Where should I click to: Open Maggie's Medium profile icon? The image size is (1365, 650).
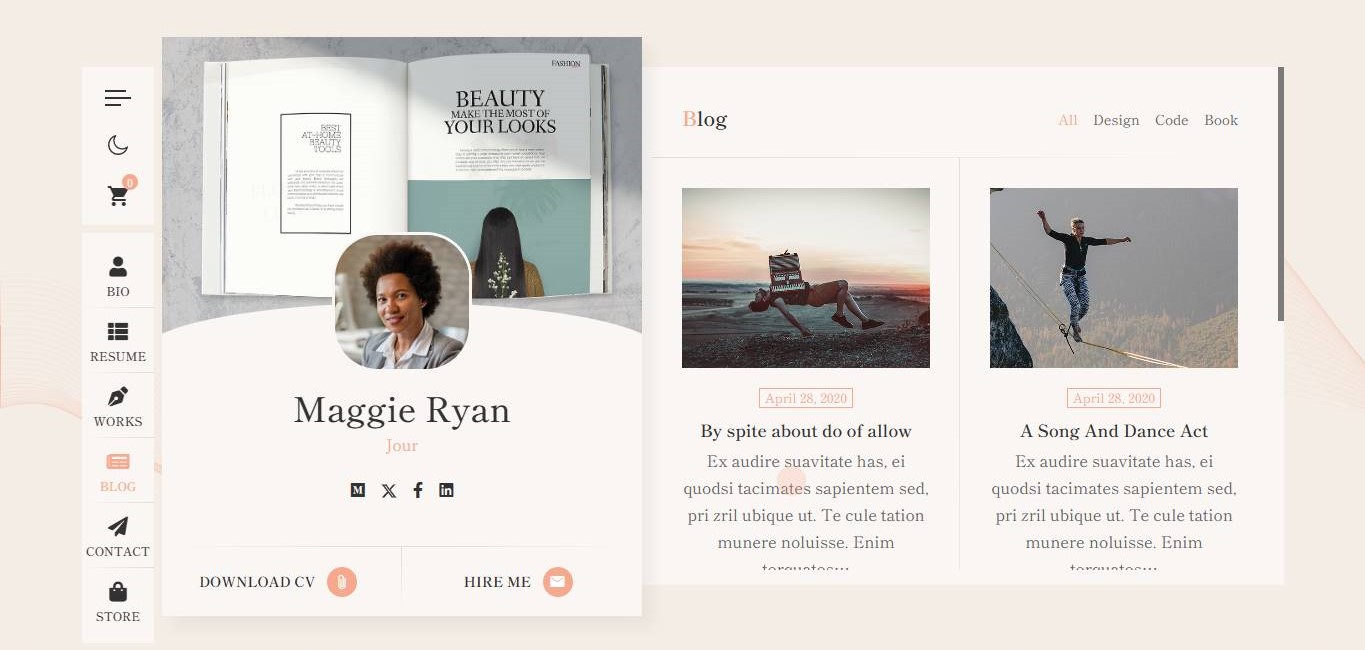[x=358, y=490]
